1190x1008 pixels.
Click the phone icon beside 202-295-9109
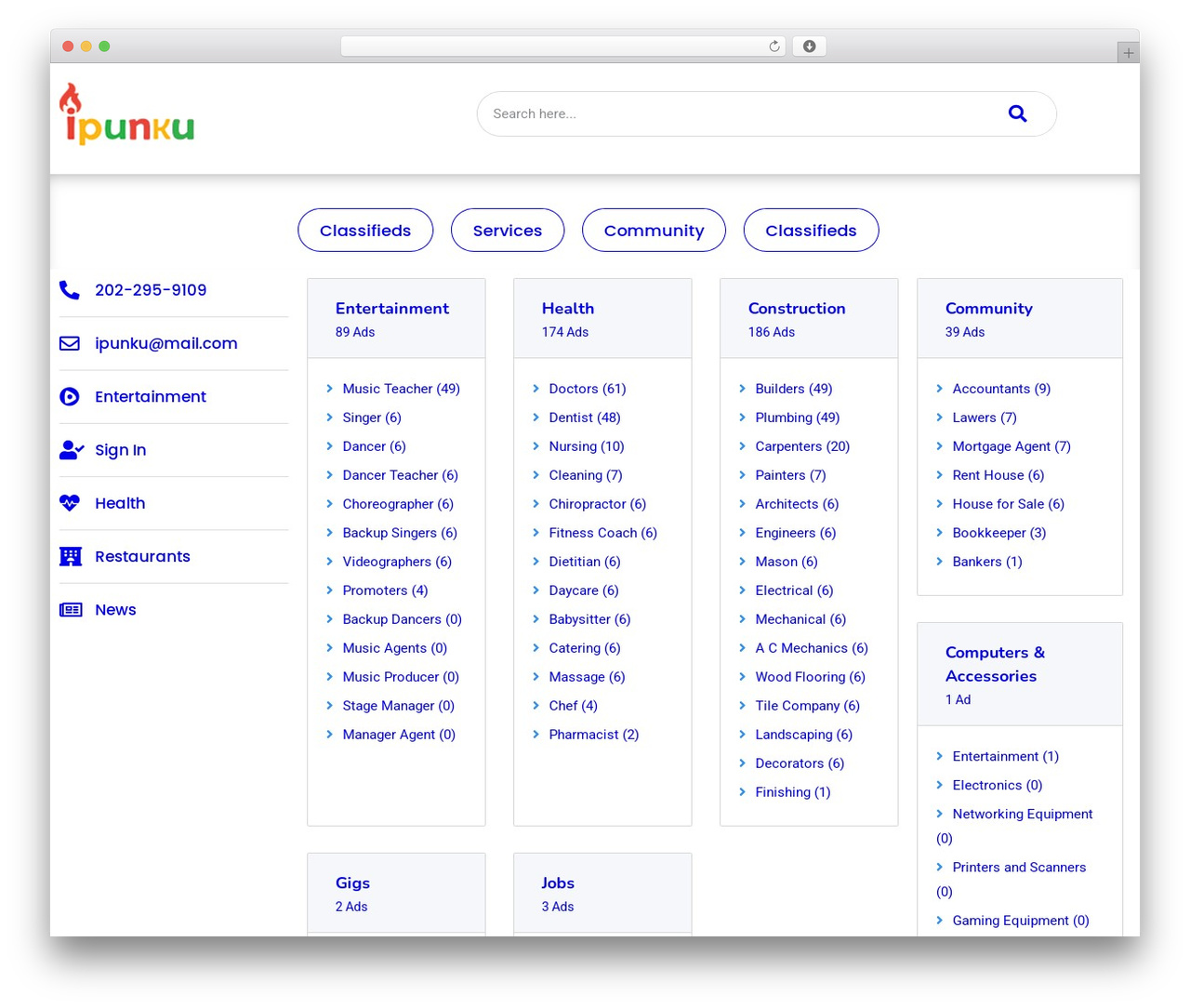[x=70, y=290]
